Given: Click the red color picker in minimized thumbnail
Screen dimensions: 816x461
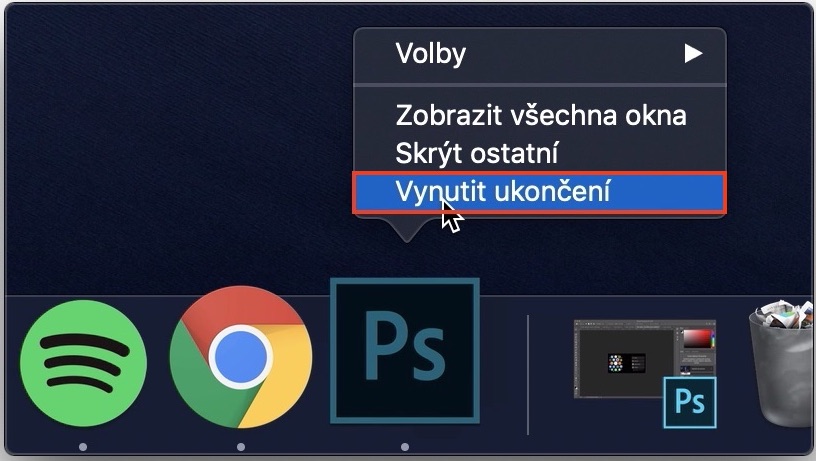Looking at the screenshot, I should (x=696, y=339).
